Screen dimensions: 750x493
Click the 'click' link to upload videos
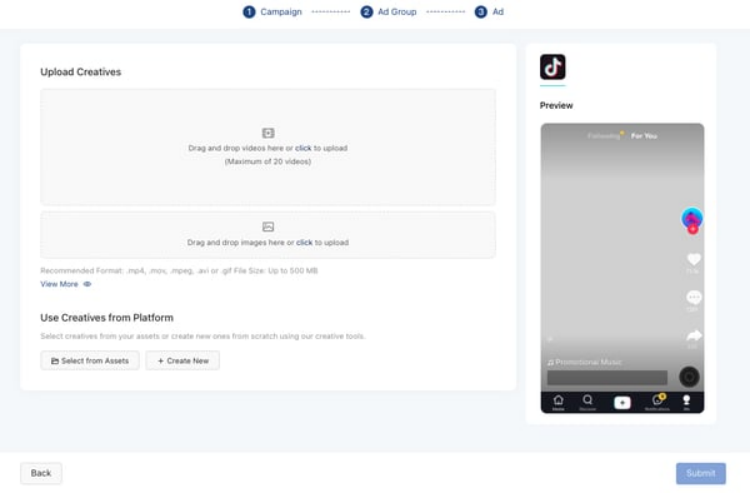[x=303, y=148]
